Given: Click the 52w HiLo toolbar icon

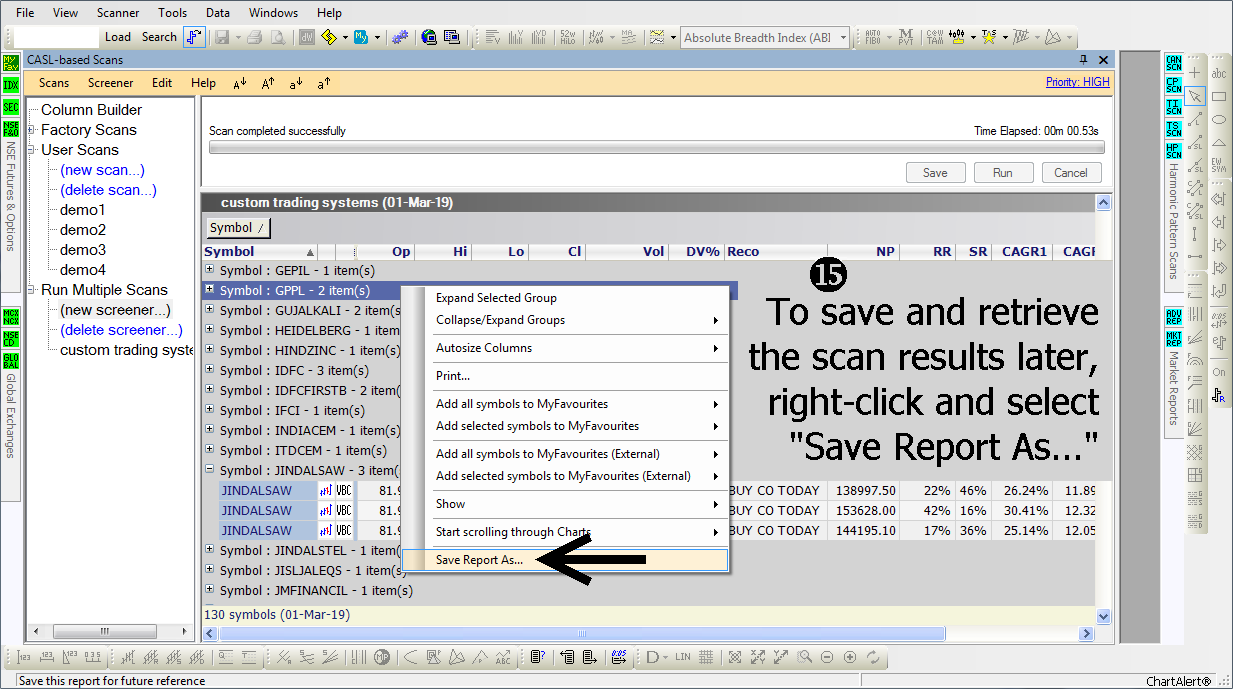Looking at the screenshot, I should click(566, 37).
